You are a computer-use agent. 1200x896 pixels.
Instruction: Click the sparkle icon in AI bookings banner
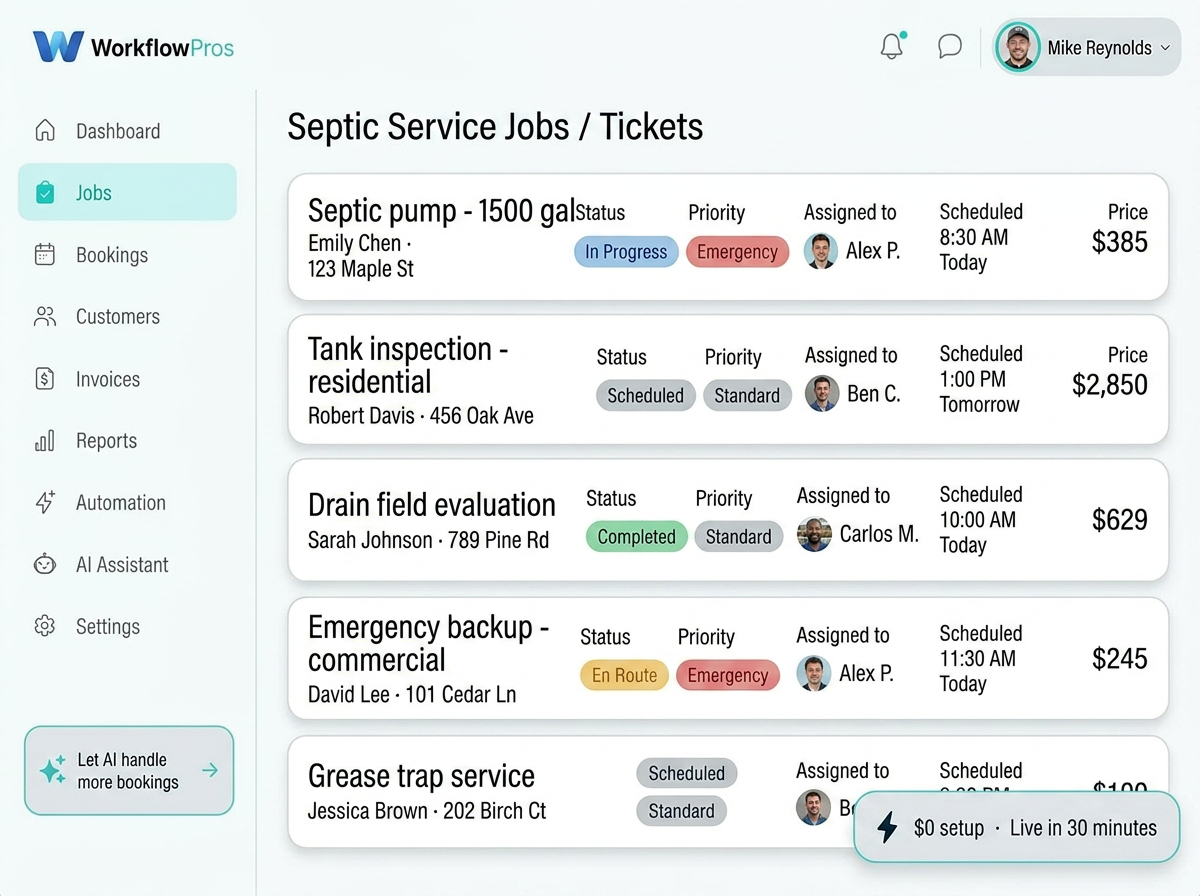pyautogui.click(x=52, y=771)
